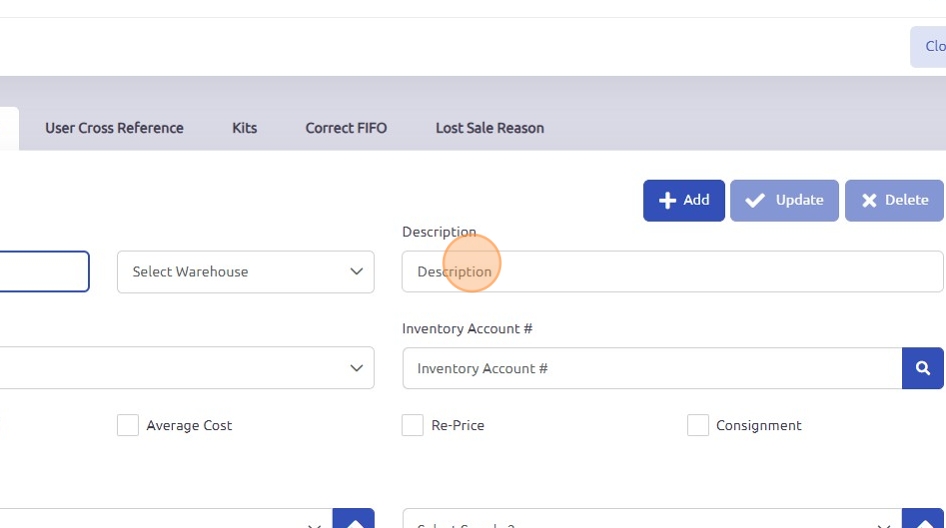Check the Consignment checkbox
This screenshot has width=946, height=528.
tap(698, 425)
